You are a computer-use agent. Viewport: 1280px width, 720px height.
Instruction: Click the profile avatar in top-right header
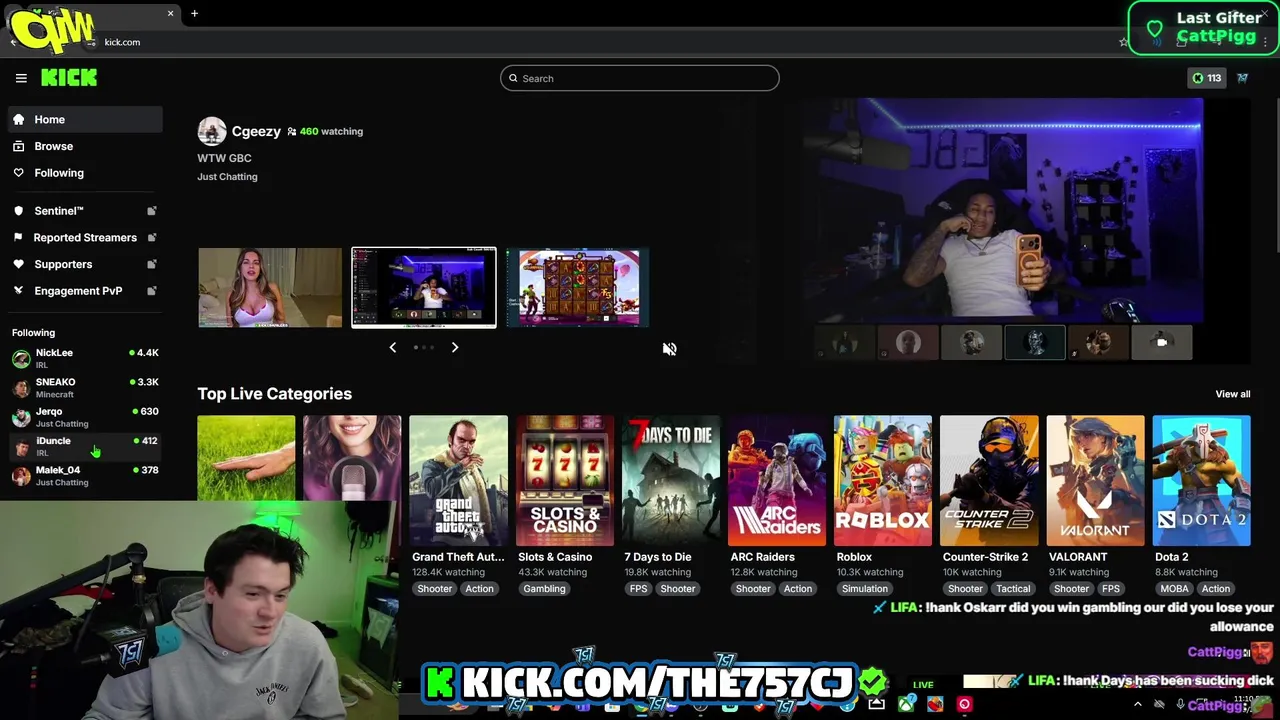click(x=1242, y=78)
